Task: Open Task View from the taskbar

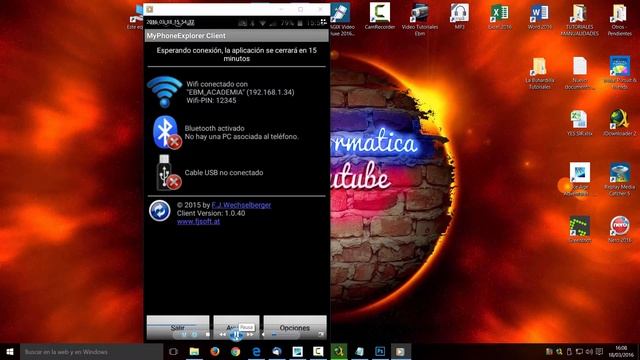Action: 173,351
